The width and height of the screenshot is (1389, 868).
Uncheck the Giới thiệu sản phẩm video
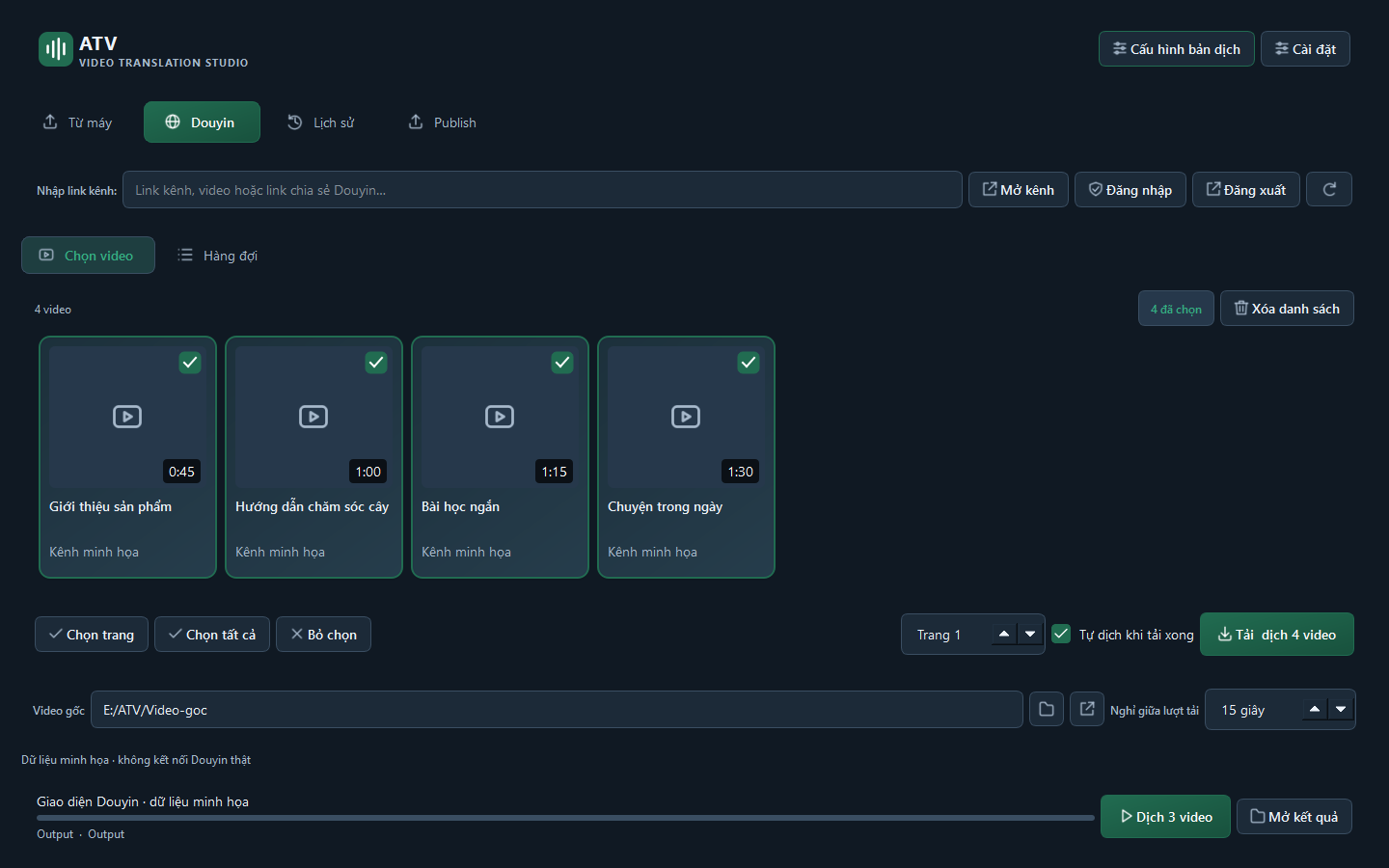(x=190, y=363)
